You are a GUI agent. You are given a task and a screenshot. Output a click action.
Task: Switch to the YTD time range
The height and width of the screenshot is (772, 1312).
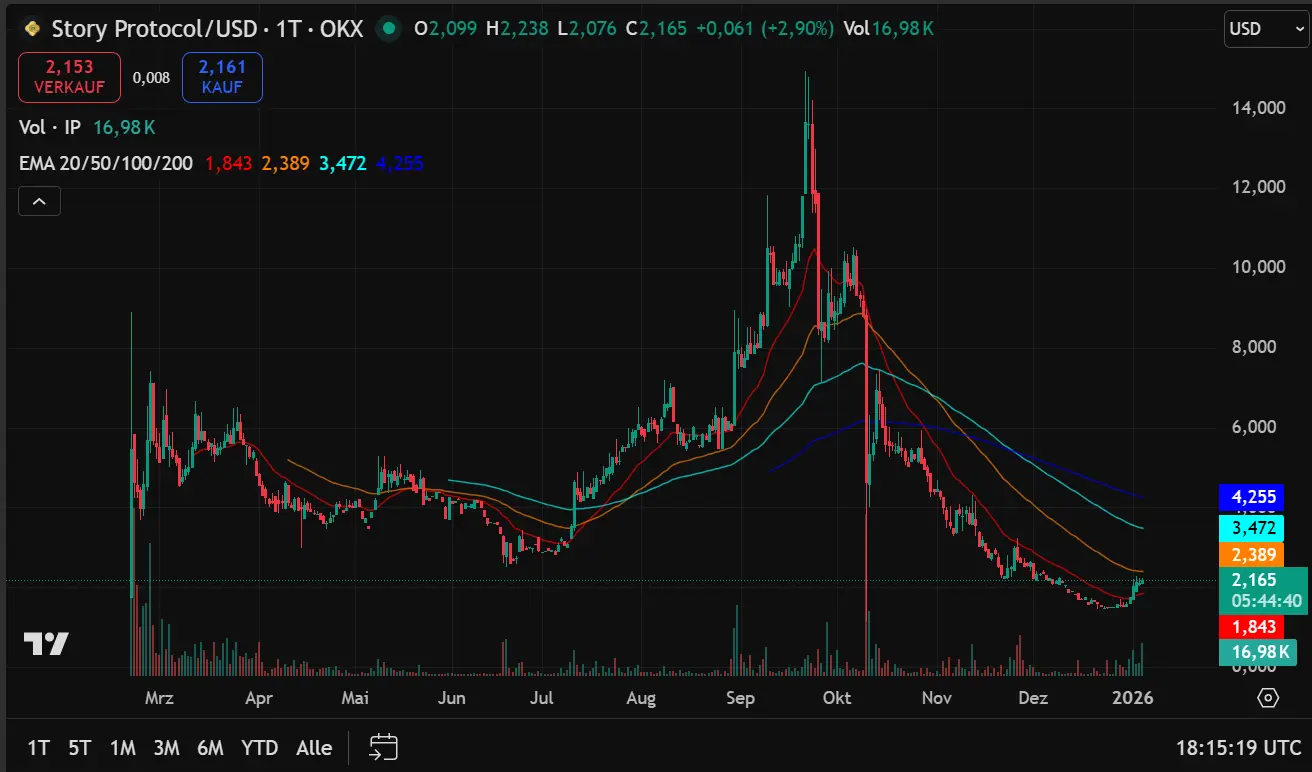pyautogui.click(x=260, y=747)
